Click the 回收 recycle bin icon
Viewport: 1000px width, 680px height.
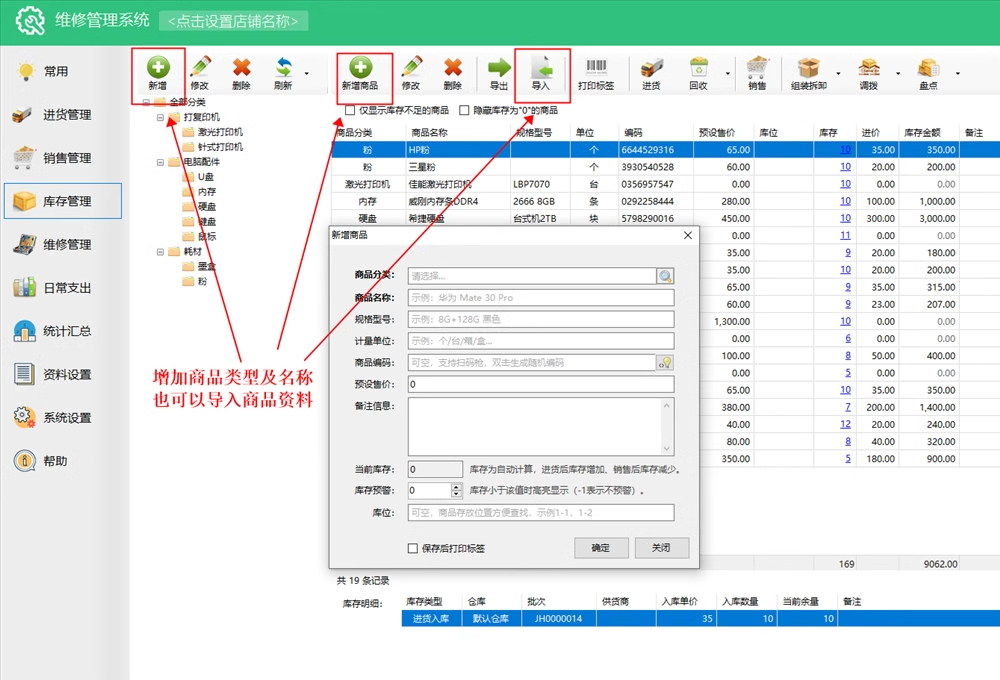[698, 67]
